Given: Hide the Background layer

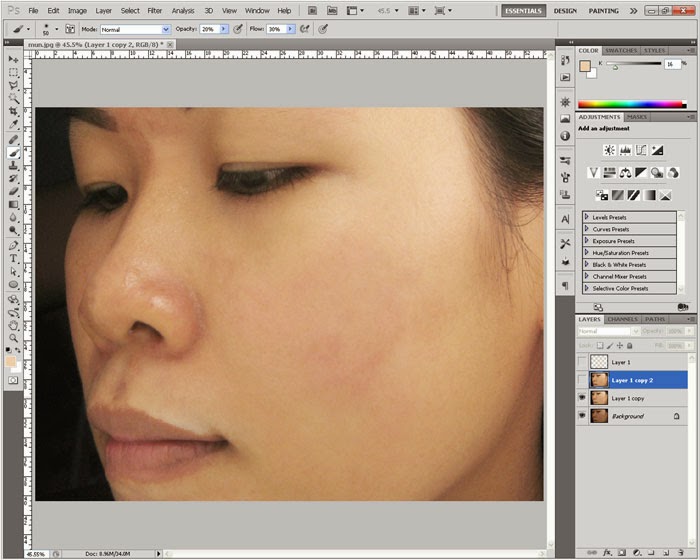Looking at the screenshot, I should [x=582, y=415].
